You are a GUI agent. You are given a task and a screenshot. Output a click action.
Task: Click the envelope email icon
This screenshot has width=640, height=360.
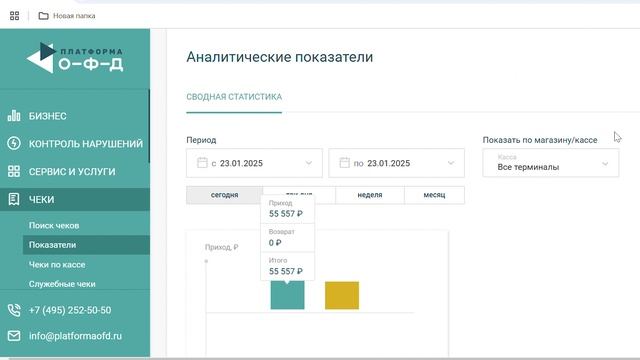click(x=14, y=336)
